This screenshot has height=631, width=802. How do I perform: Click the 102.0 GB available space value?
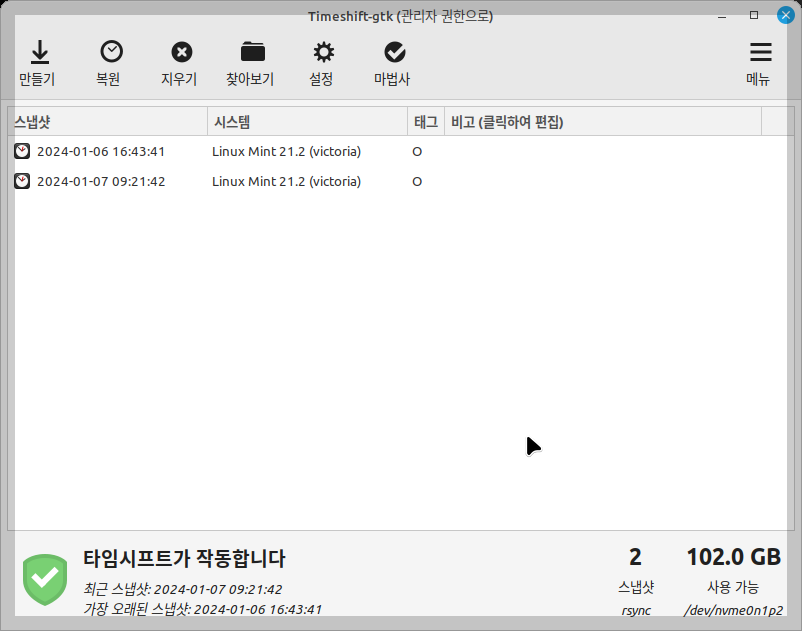point(733,557)
